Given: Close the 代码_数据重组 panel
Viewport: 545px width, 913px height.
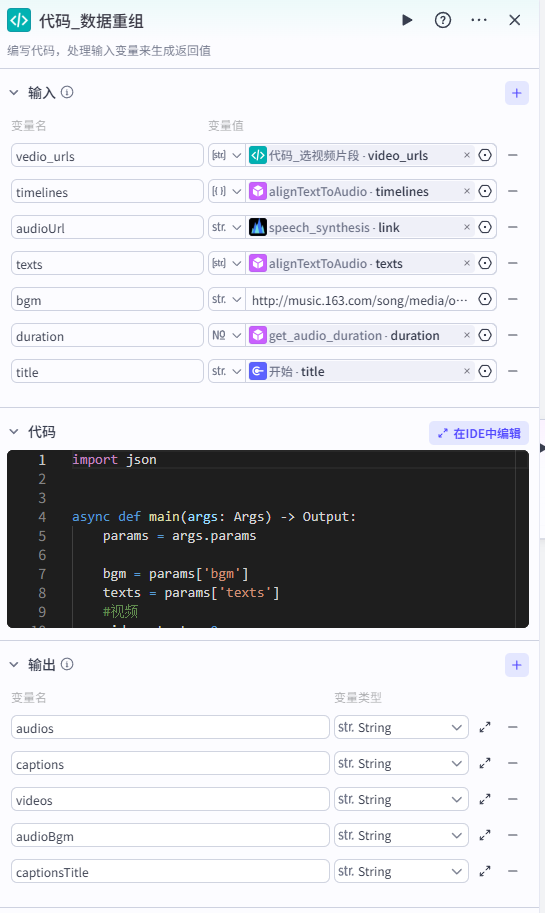Looking at the screenshot, I should [x=515, y=20].
